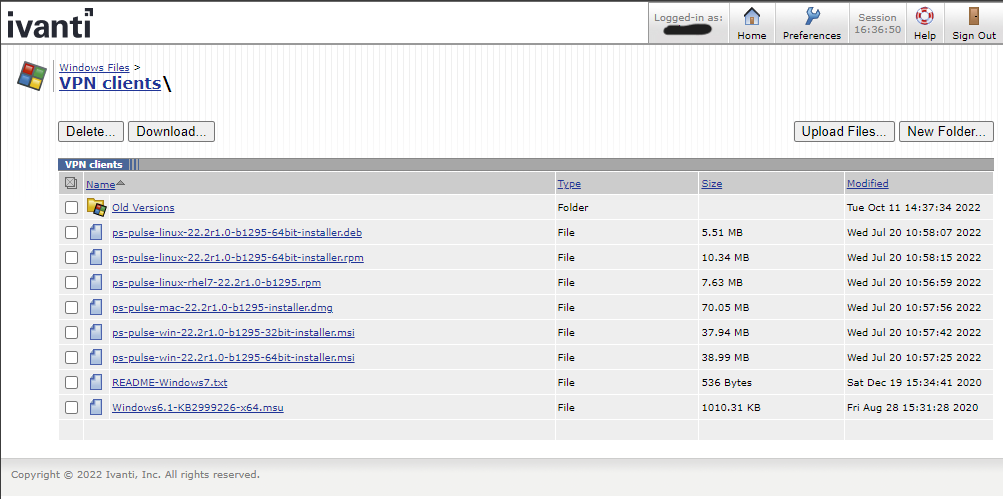Click the copyright 2022 Ivanti footer text
This screenshot has width=1003, height=499.
[x=136, y=475]
